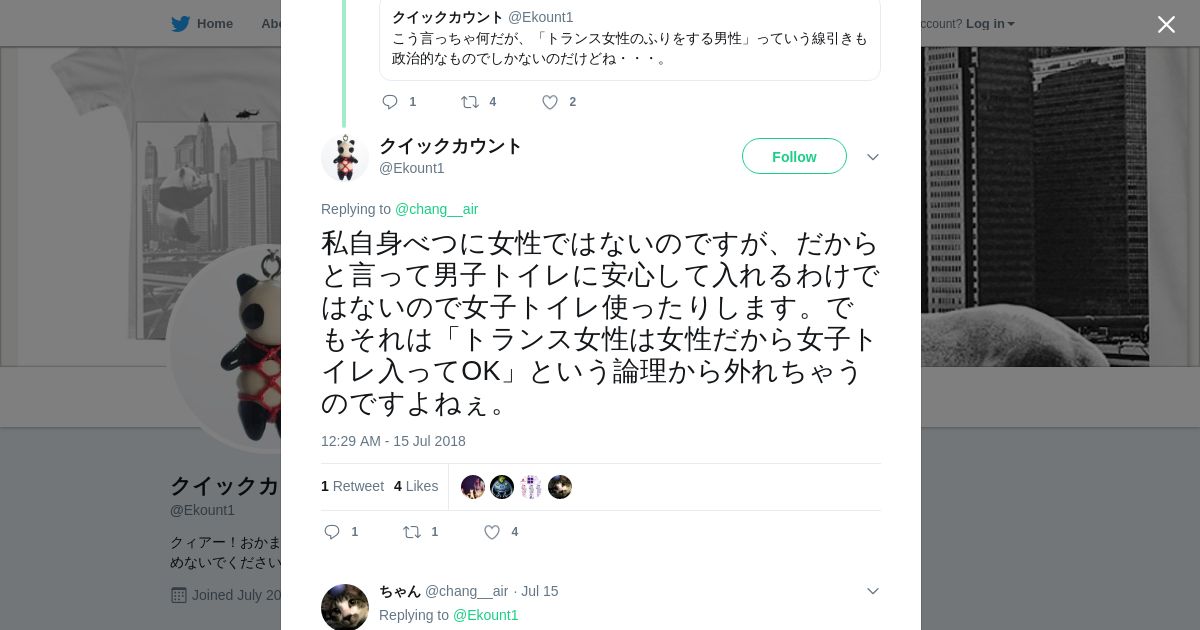Like the top tweet with 2 likes
Image resolution: width=1200 pixels, height=630 pixels.
point(550,102)
